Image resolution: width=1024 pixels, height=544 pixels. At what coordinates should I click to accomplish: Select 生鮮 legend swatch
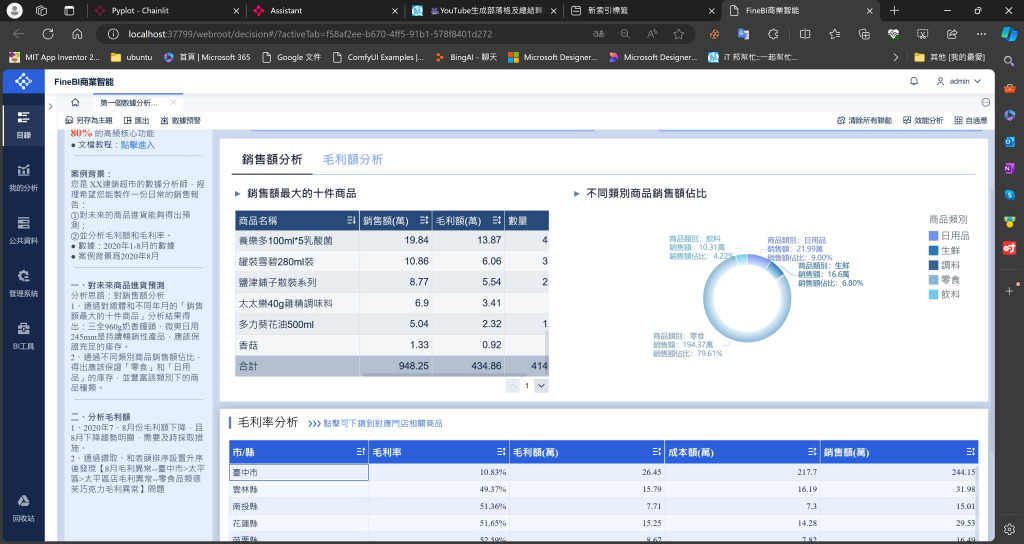pyautogui.click(x=933, y=251)
